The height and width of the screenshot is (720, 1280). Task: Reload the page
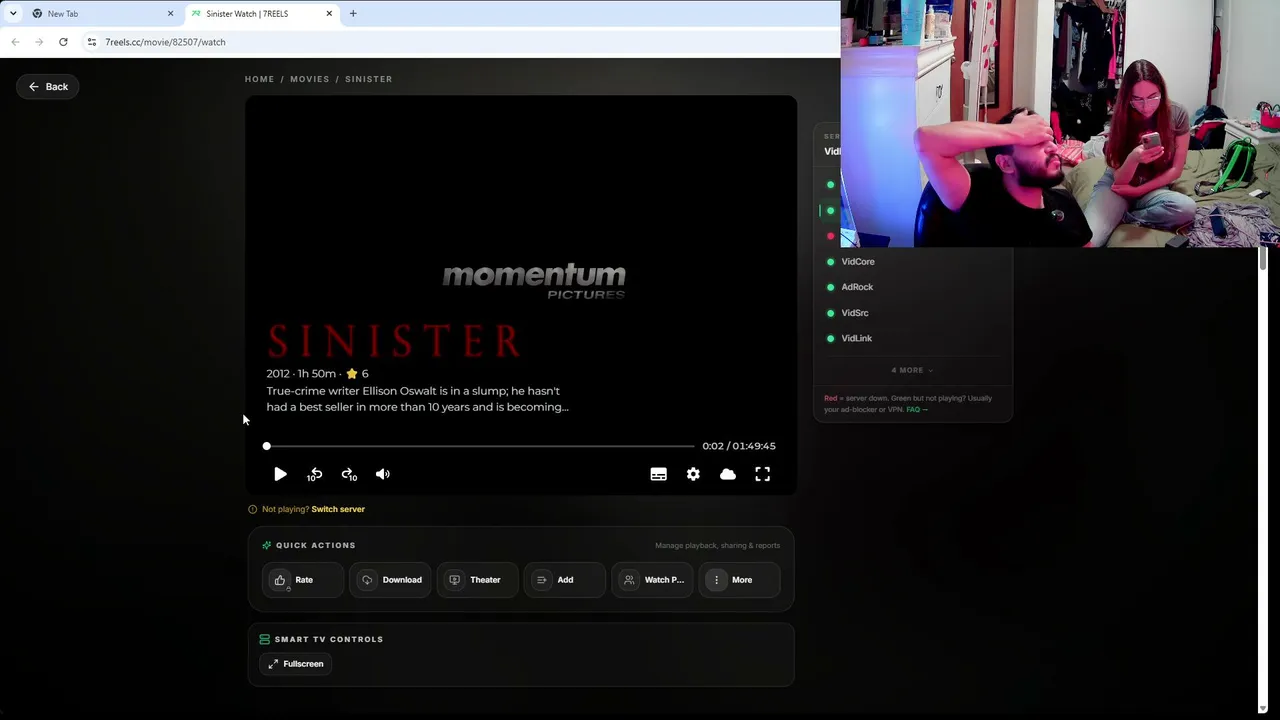(63, 42)
